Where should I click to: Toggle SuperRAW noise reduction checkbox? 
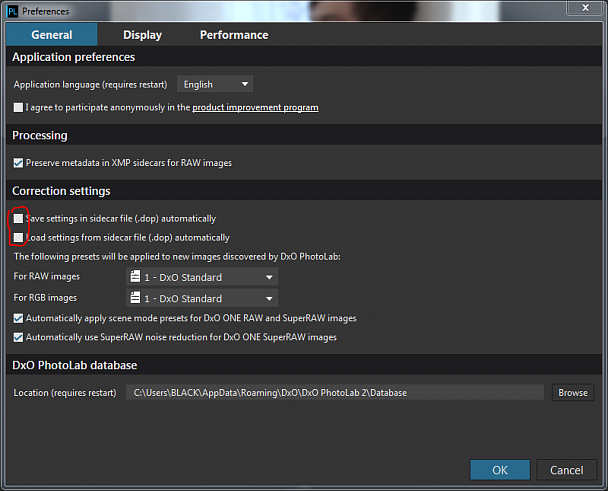point(18,337)
